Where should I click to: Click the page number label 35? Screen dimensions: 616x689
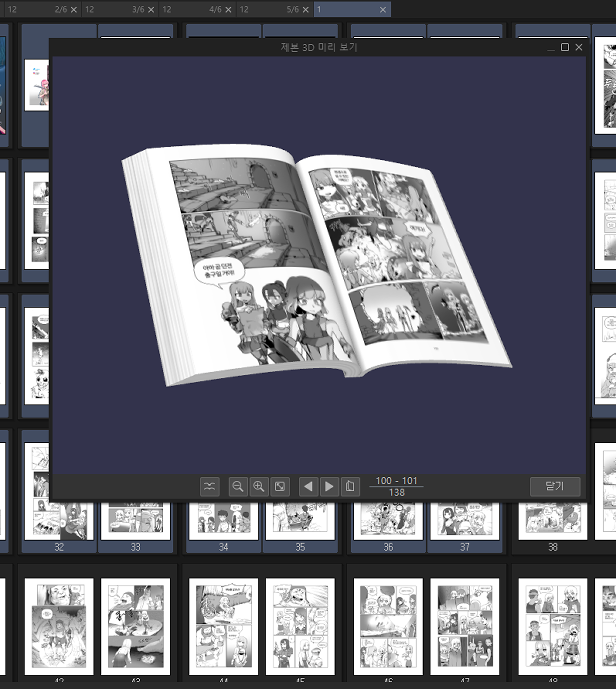point(300,547)
